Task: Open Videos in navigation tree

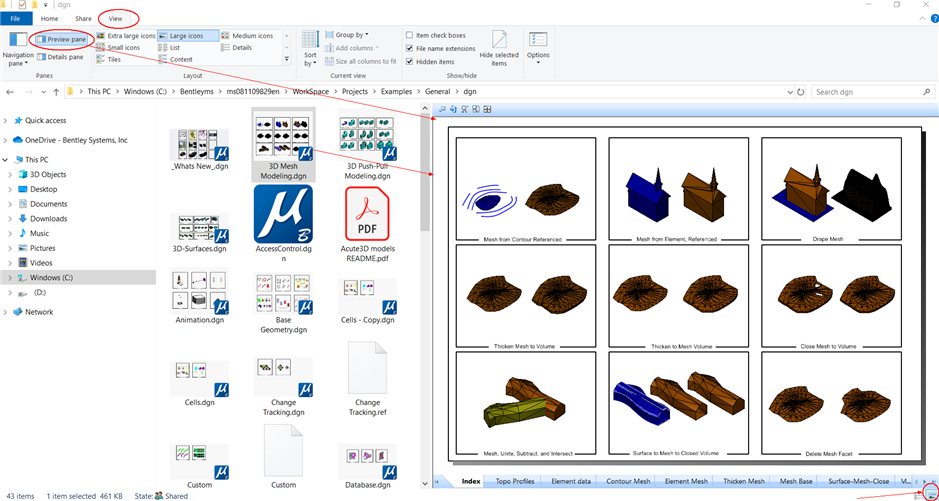Action: (x=41, y=263)
